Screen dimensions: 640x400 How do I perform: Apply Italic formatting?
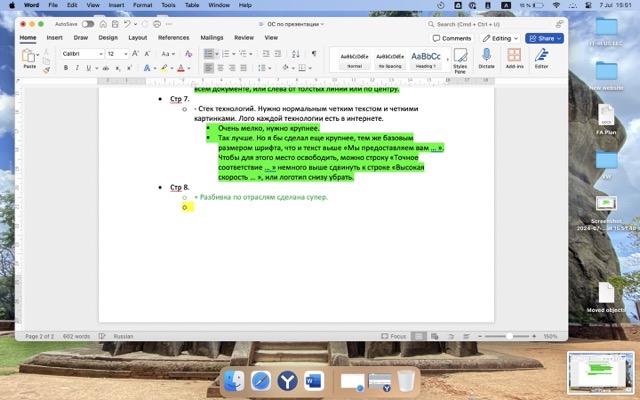[x=77, y=68]
